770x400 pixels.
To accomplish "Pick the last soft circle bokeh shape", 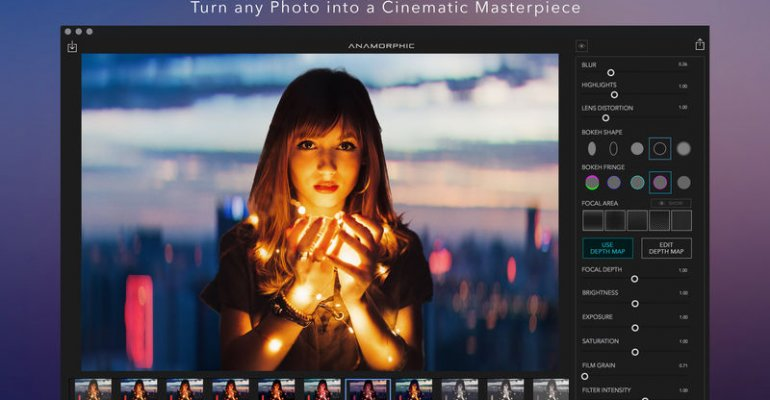I will [x=683, y=148].
